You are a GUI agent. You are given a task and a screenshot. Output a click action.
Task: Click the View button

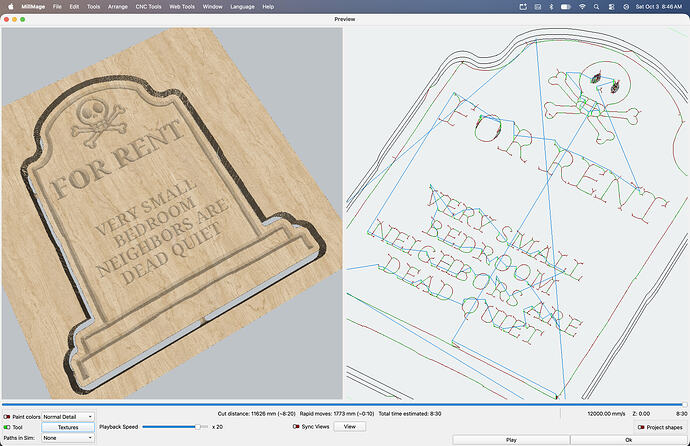pyautogui.click(x=349, y=426)
